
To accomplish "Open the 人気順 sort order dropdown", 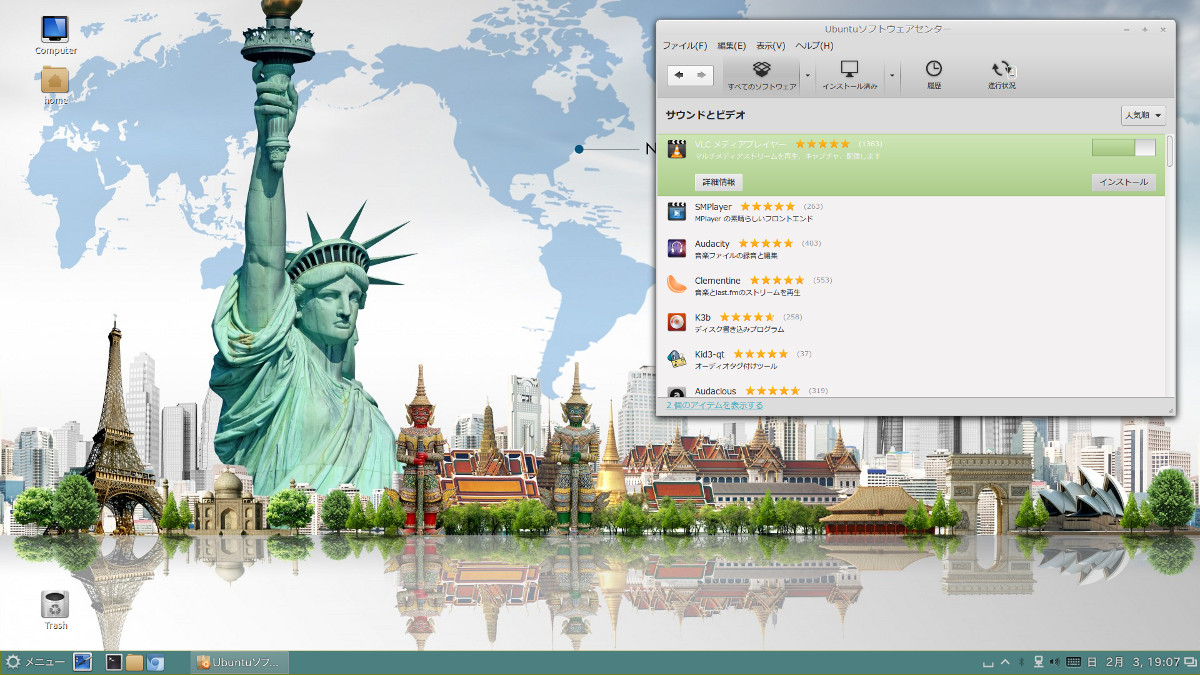I will click(1143, 116).
